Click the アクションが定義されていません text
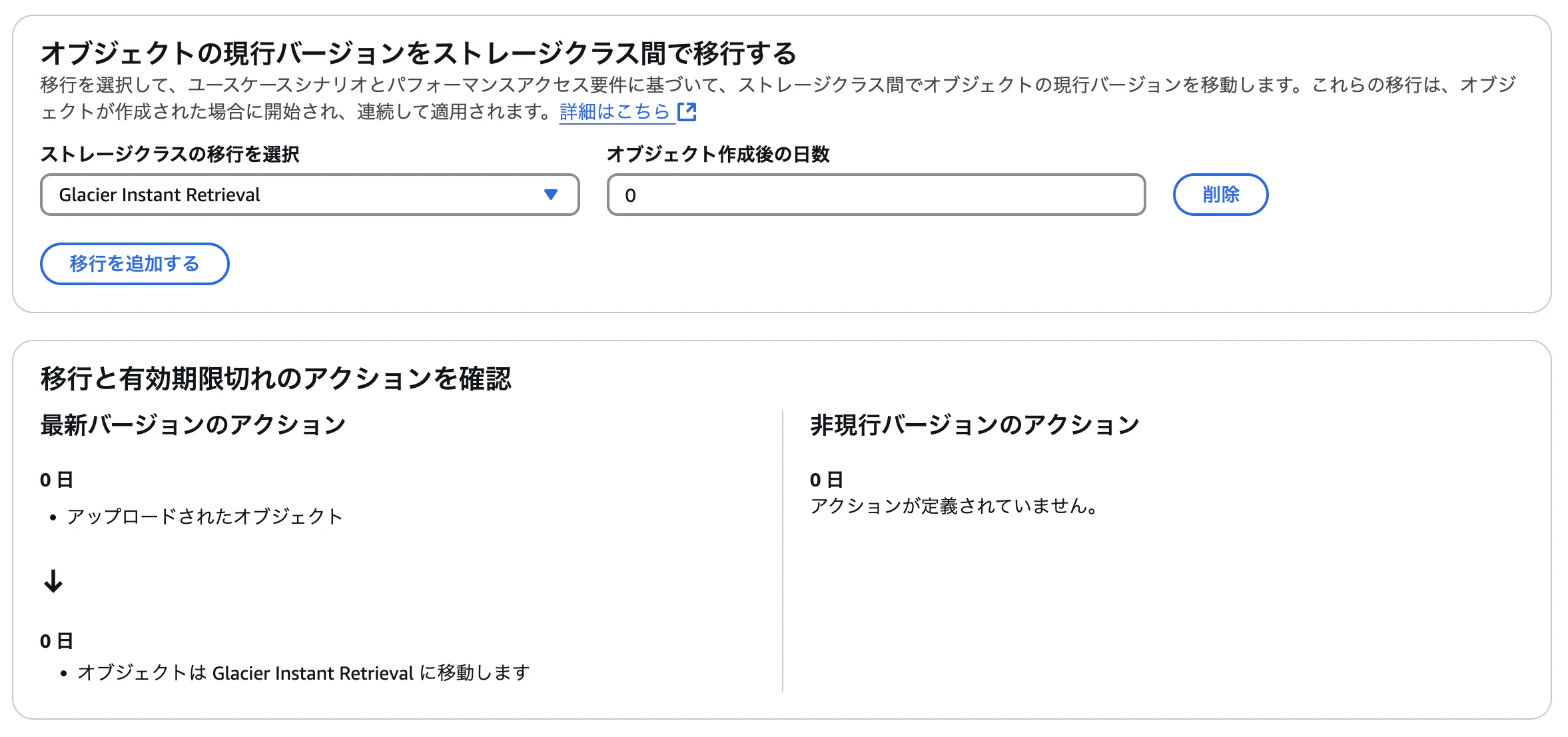The image size is (1568, 737). click(x=954, y=506)
